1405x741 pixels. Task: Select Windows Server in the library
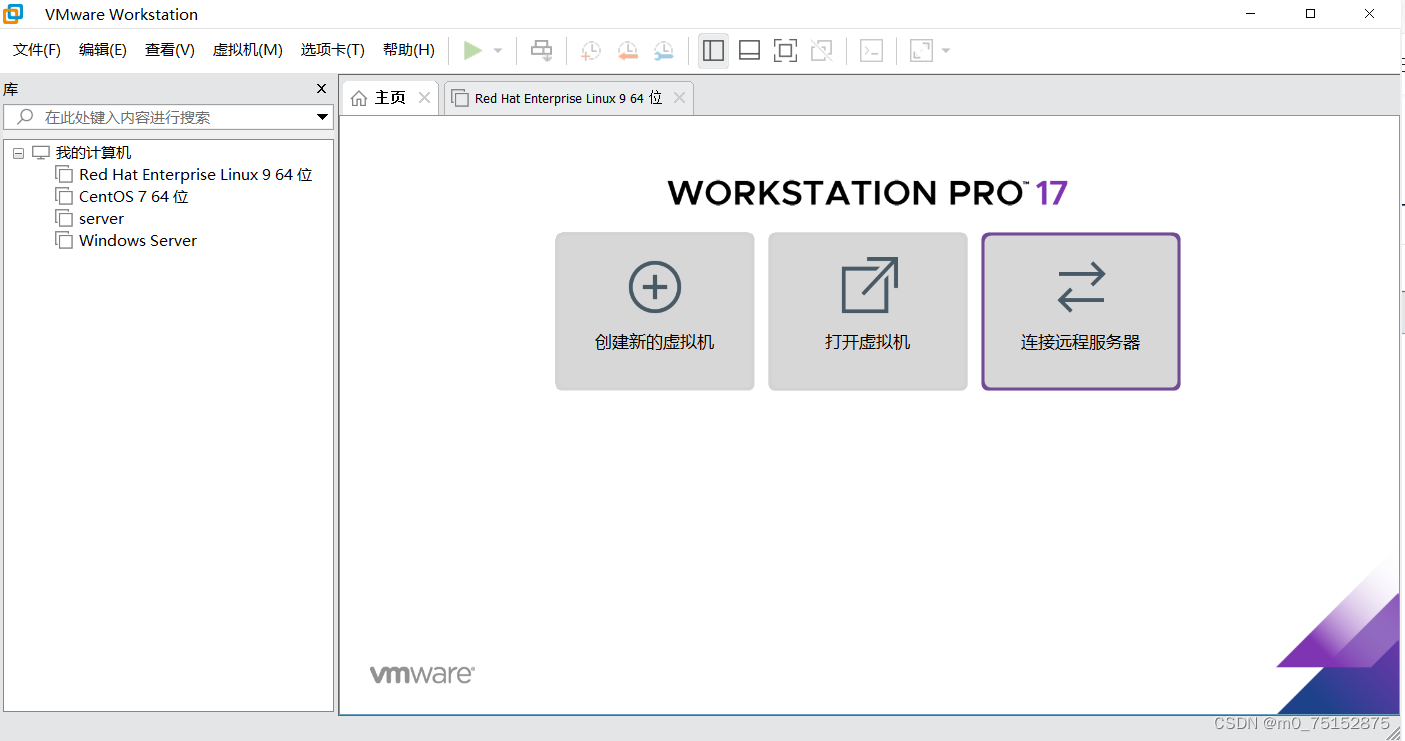(138, 241)
